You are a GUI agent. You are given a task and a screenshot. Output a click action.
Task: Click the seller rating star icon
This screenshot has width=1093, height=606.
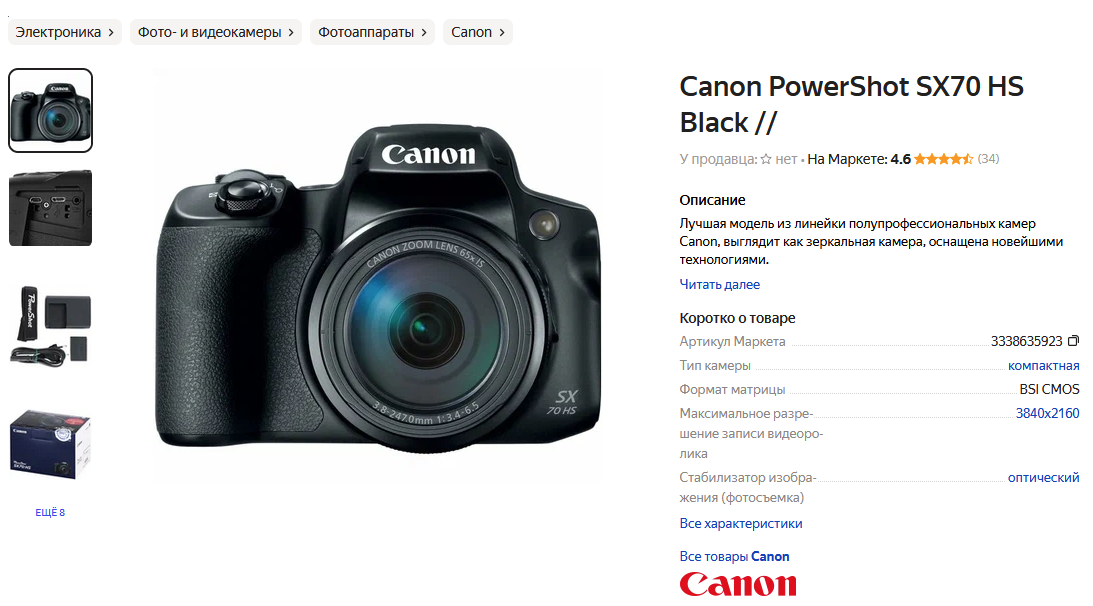click(x=766, y=159)
